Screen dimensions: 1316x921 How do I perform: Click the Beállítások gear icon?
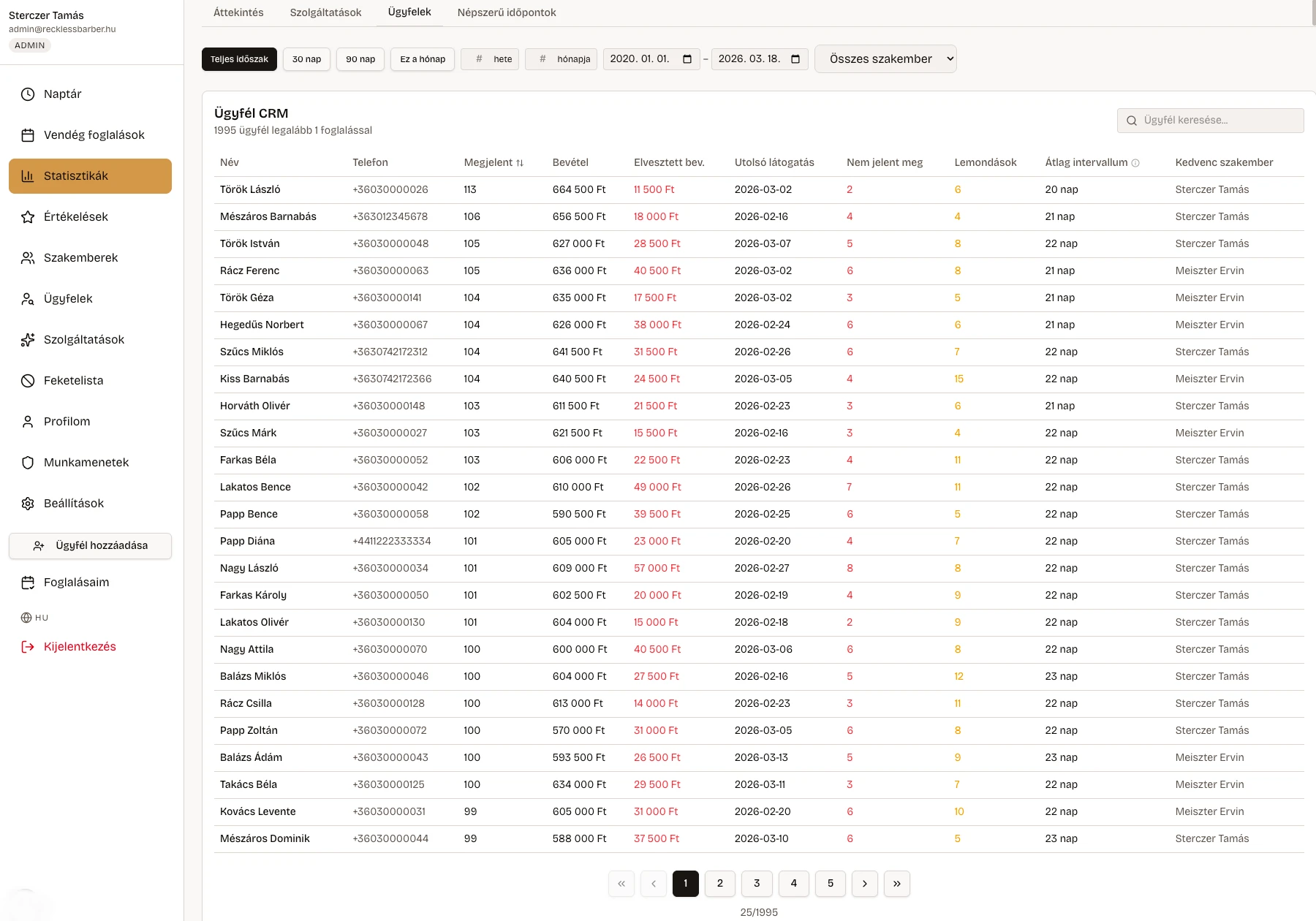[x=28, y=504]
